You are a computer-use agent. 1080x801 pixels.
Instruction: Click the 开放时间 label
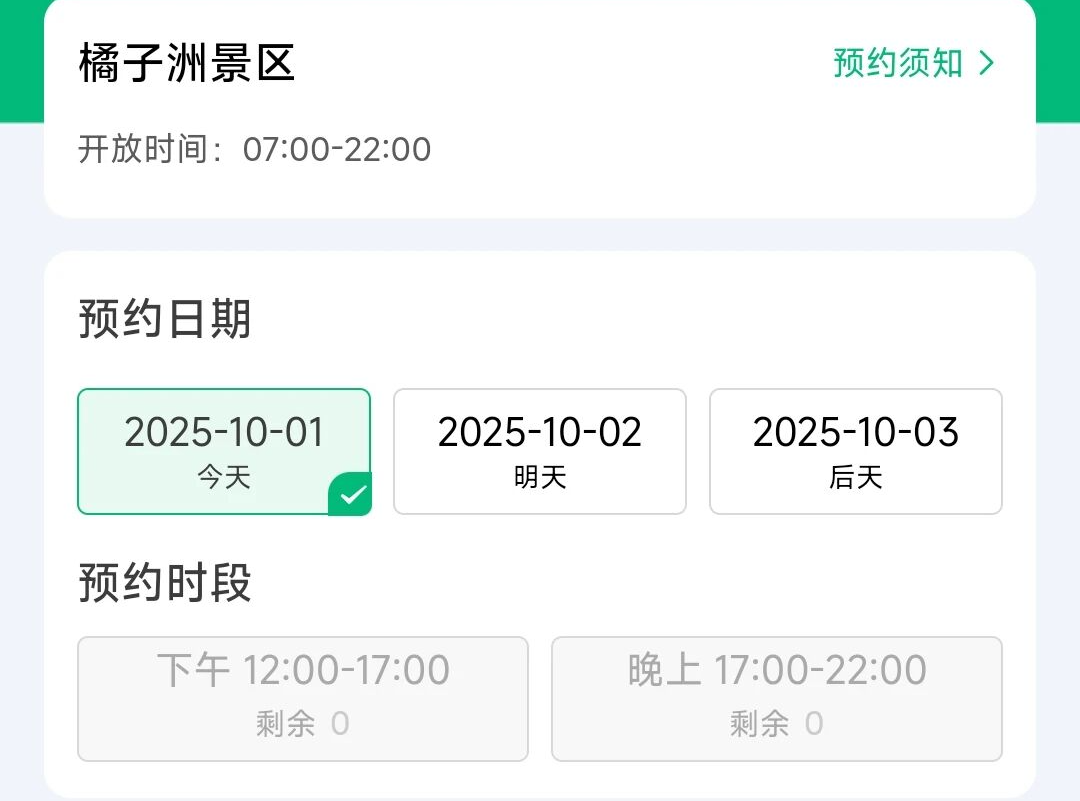pyautogui.click(x=150, y=150)
